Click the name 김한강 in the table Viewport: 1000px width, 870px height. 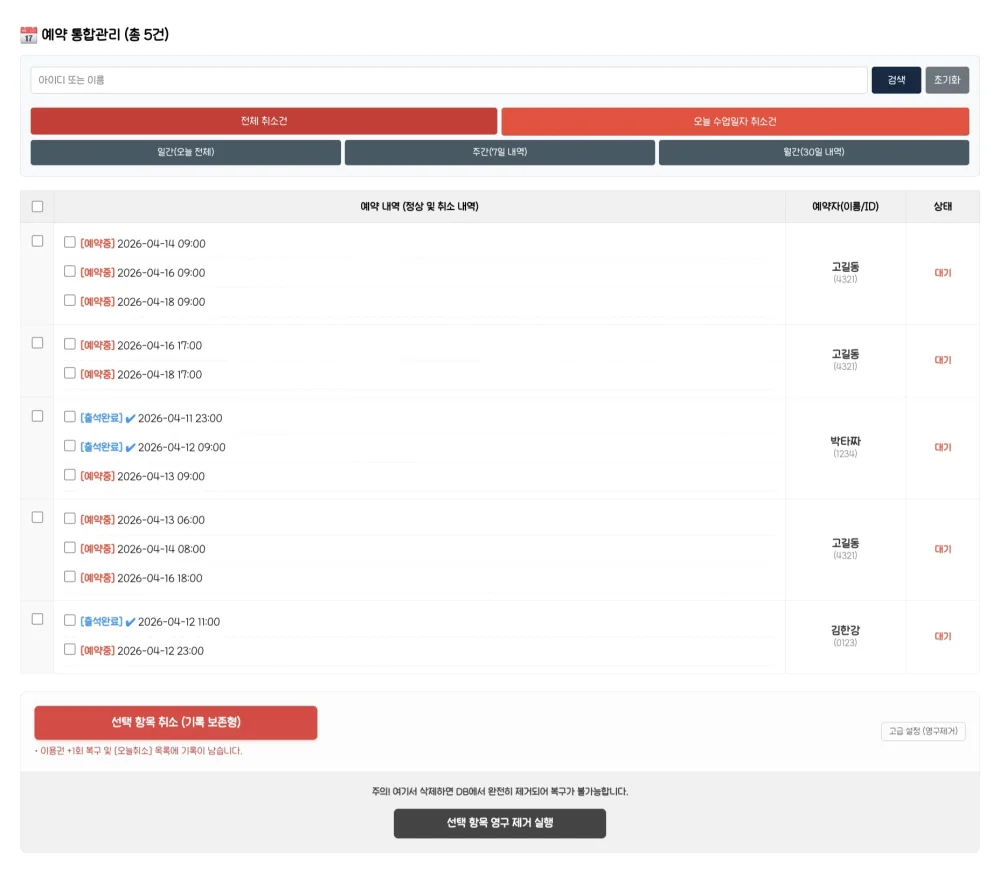(846, 630)
